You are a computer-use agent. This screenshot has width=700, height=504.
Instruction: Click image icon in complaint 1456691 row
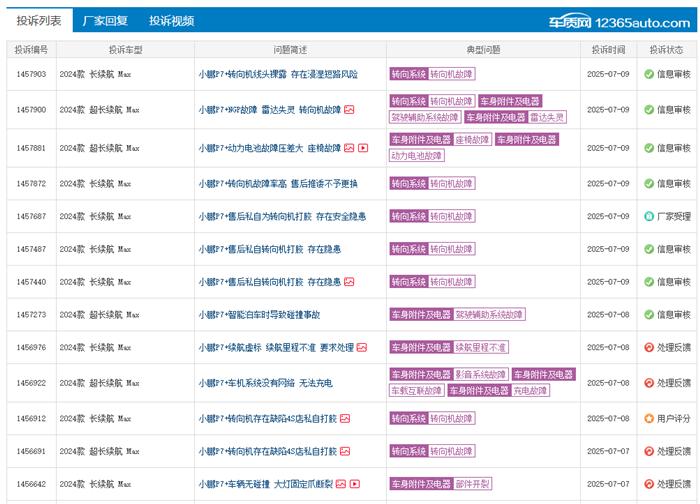345,451
